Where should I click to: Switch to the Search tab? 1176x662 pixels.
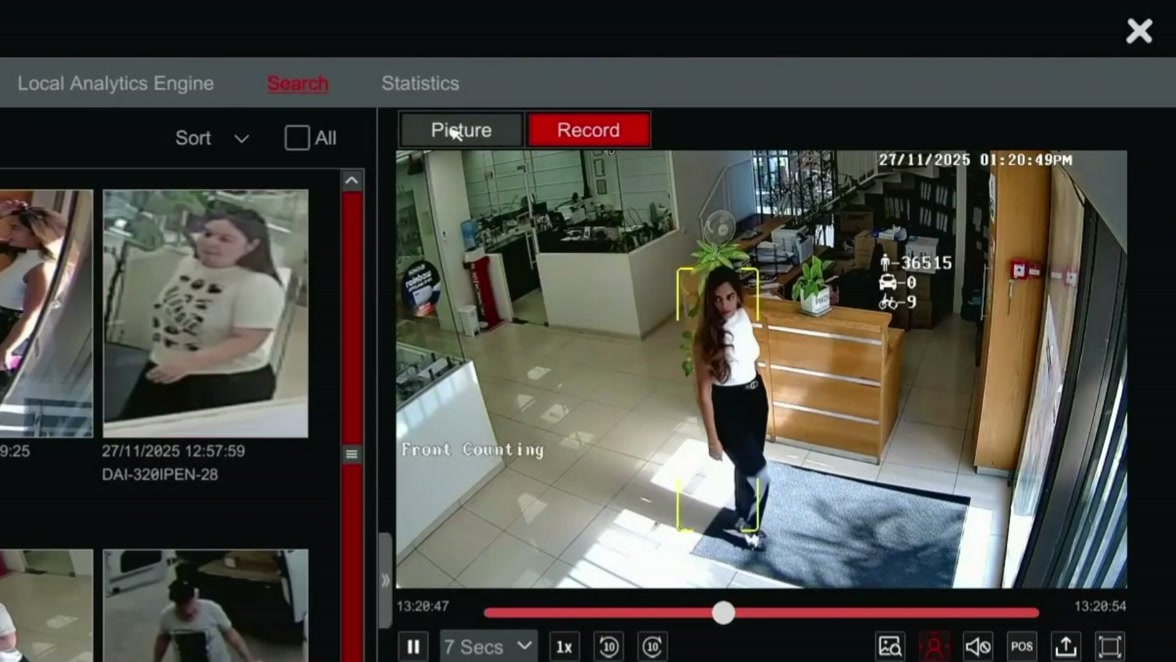click(298, 83)
